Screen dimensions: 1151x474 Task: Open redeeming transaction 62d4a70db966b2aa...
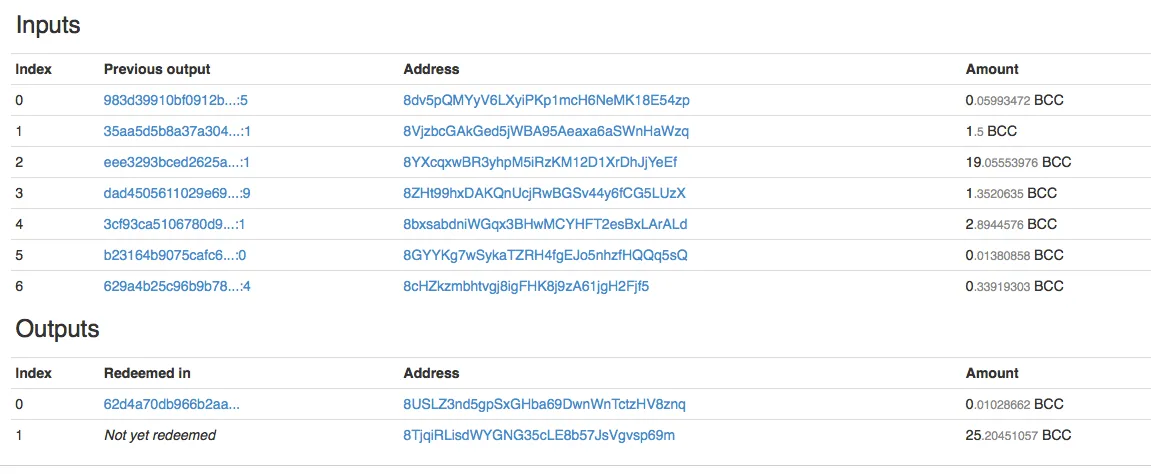[172, 404]
